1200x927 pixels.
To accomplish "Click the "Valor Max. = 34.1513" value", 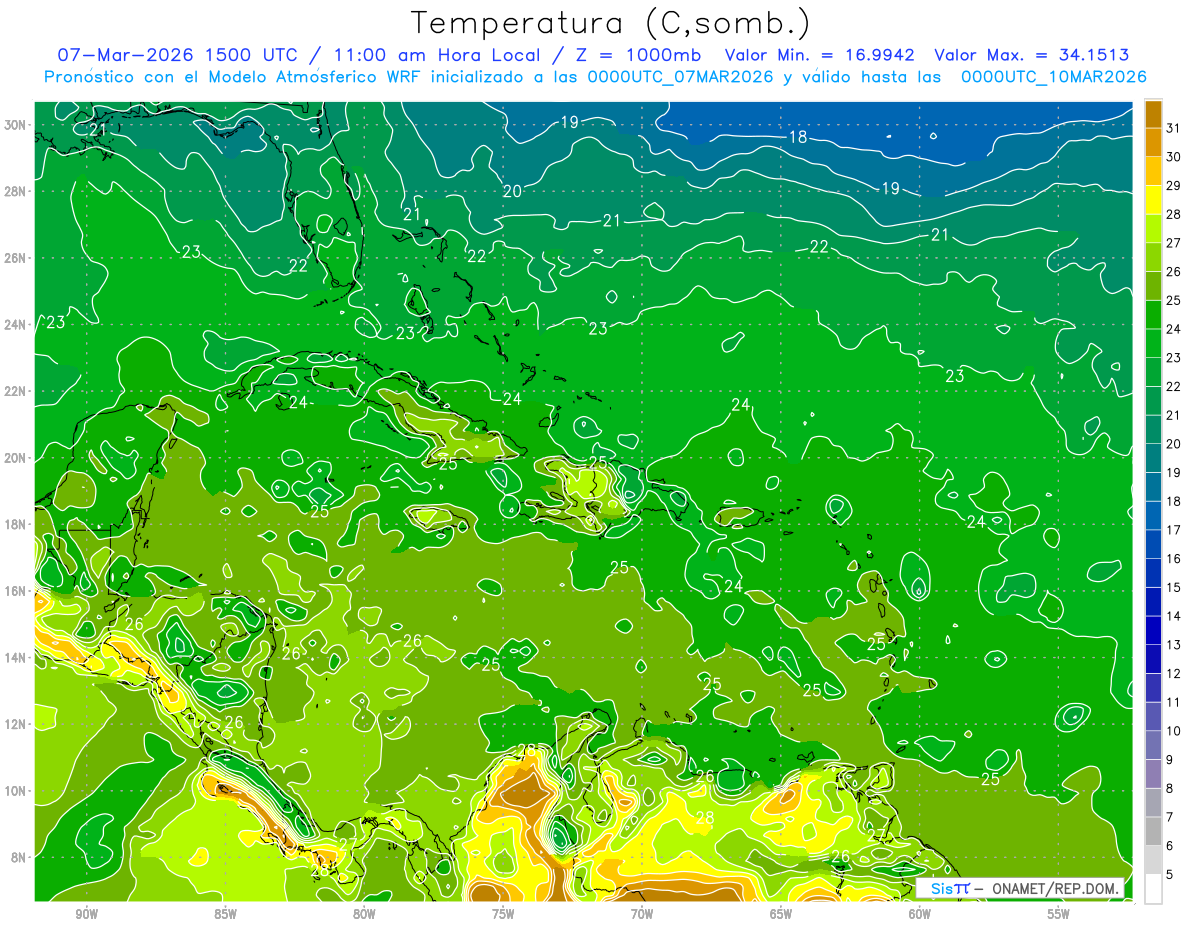I will (1032, 55).
